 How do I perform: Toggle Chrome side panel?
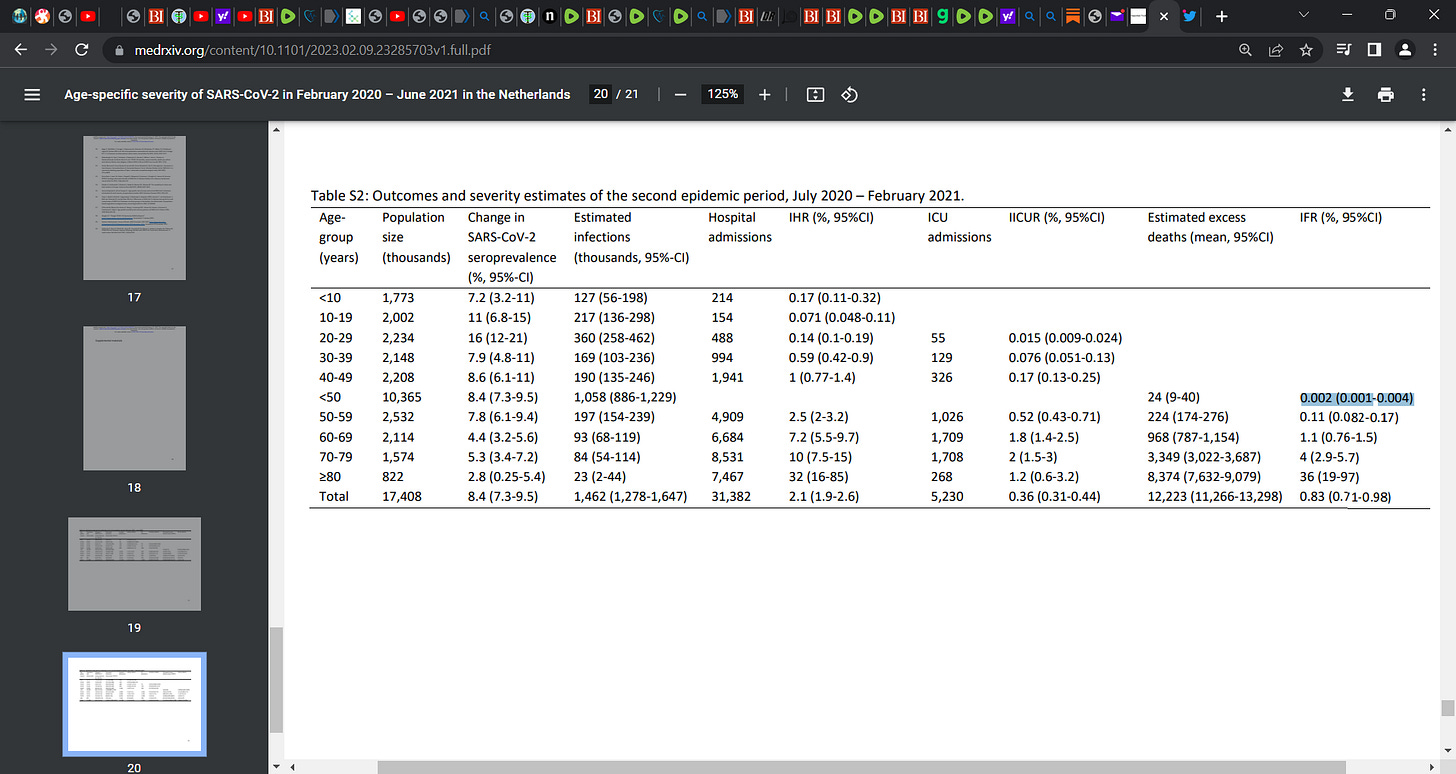tap(1374, 49)
